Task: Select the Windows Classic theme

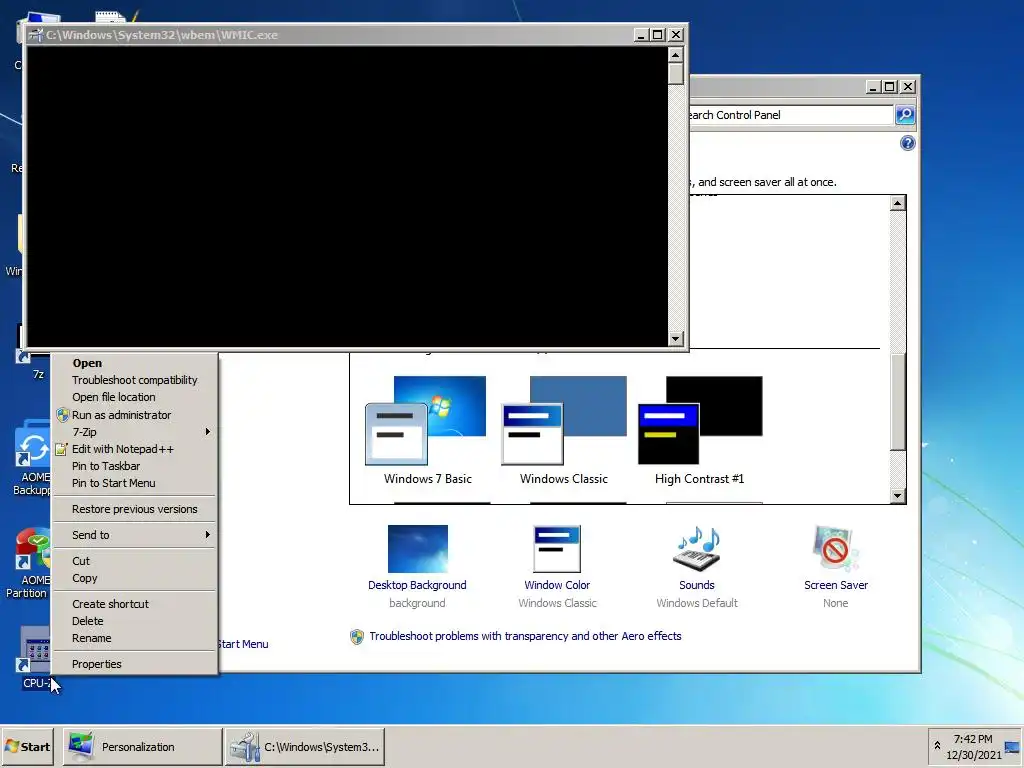Action: [x=564, y=430]
